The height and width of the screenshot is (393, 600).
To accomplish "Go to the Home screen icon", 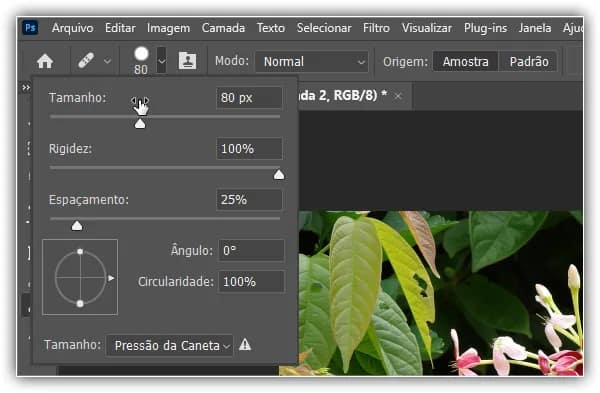I will coord(45,61).
